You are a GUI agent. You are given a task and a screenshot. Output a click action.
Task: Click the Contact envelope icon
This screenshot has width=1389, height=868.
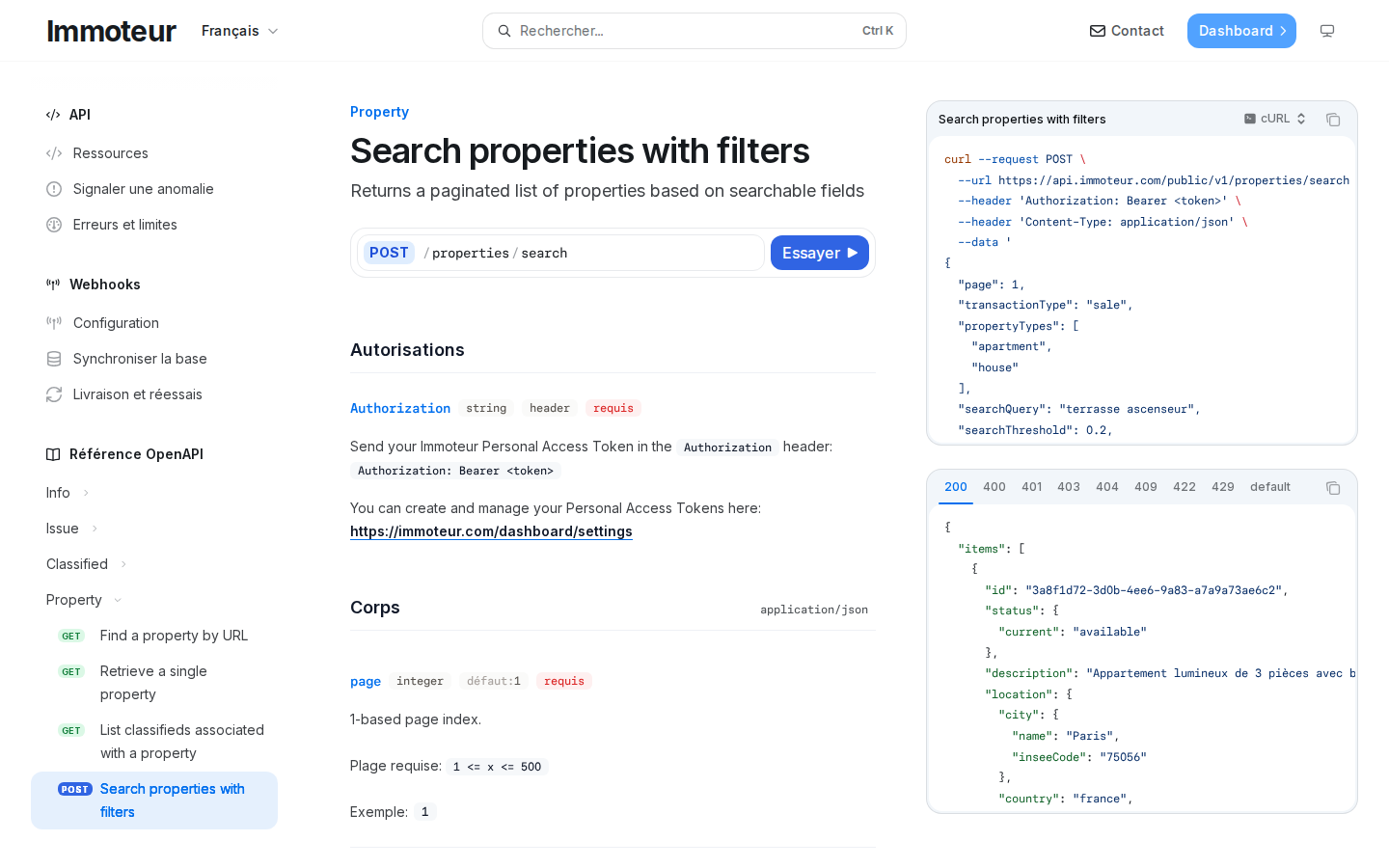(x=1098, y=31)
